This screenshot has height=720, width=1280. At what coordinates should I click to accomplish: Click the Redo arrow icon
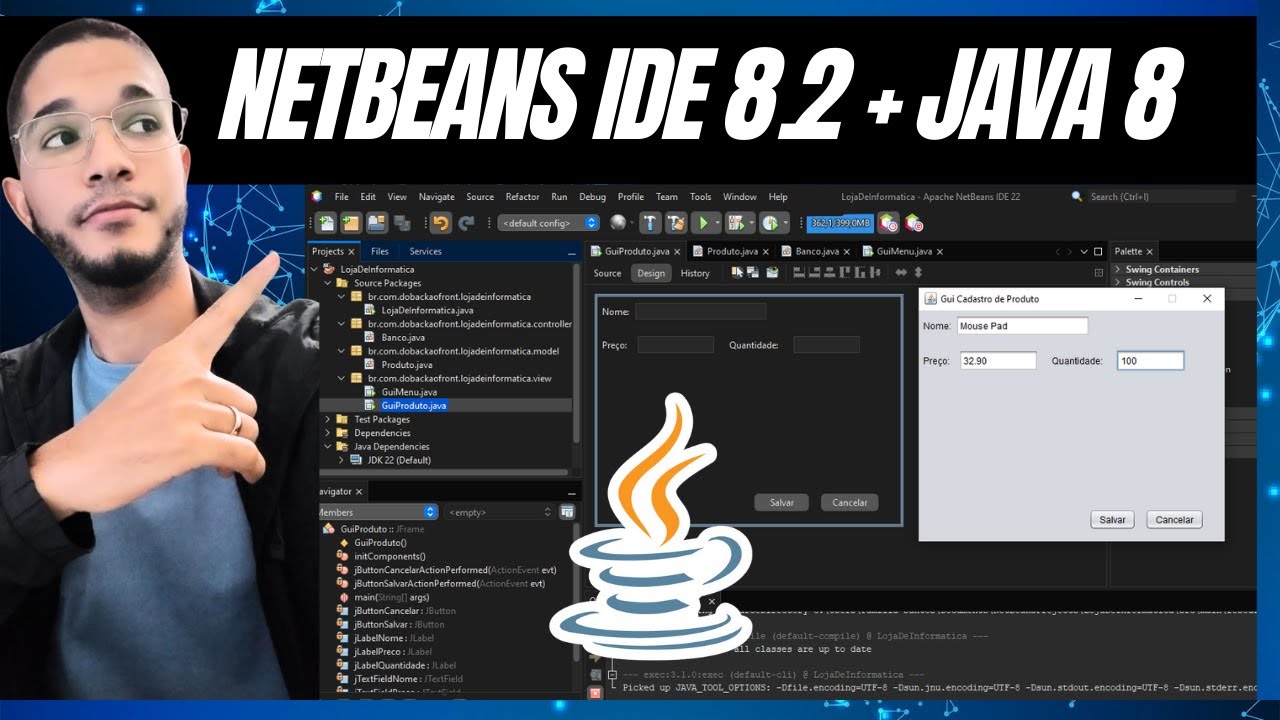(x=467, y=223)
